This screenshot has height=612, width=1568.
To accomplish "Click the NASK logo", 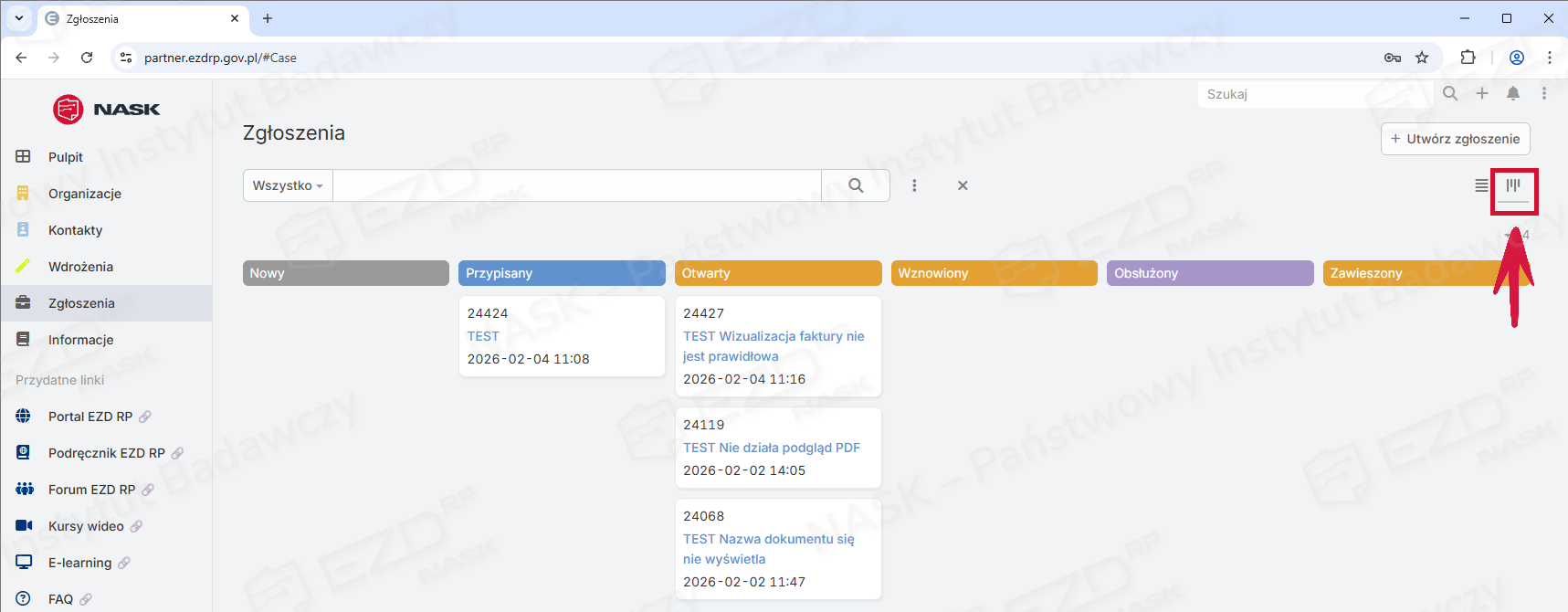I will 106,110.
